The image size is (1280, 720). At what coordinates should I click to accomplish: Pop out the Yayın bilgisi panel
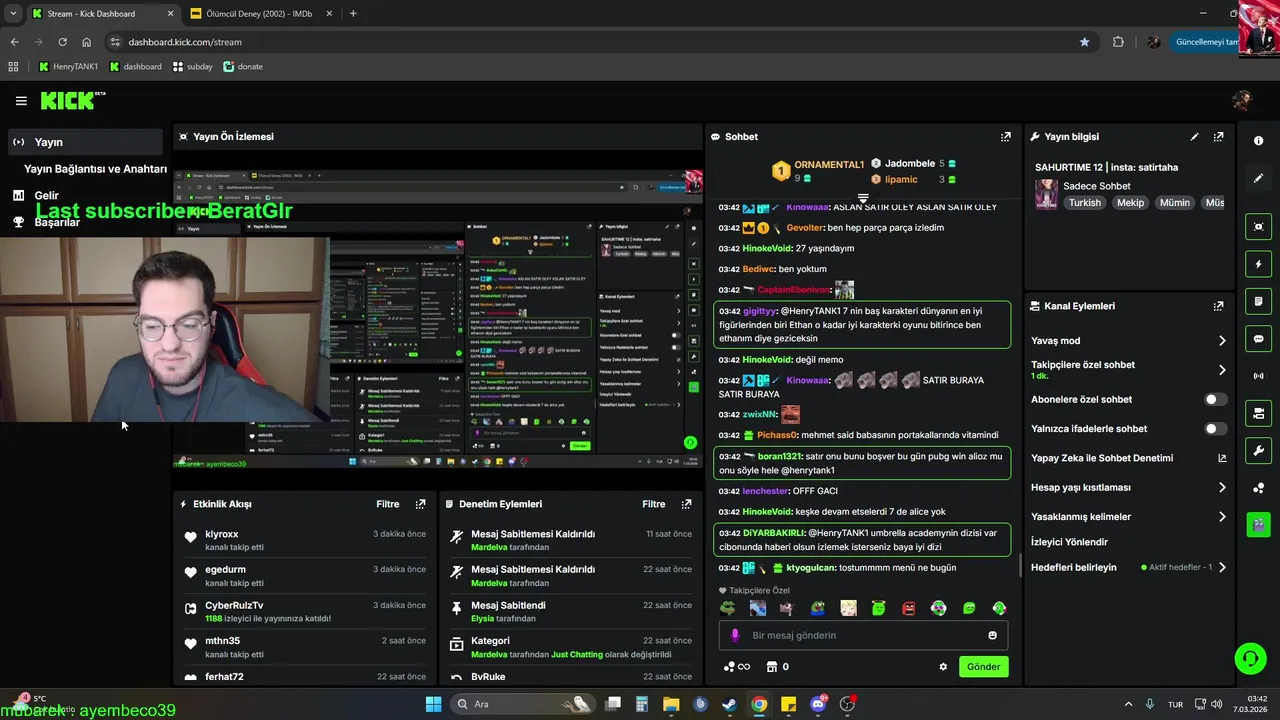pos(1218,137)
